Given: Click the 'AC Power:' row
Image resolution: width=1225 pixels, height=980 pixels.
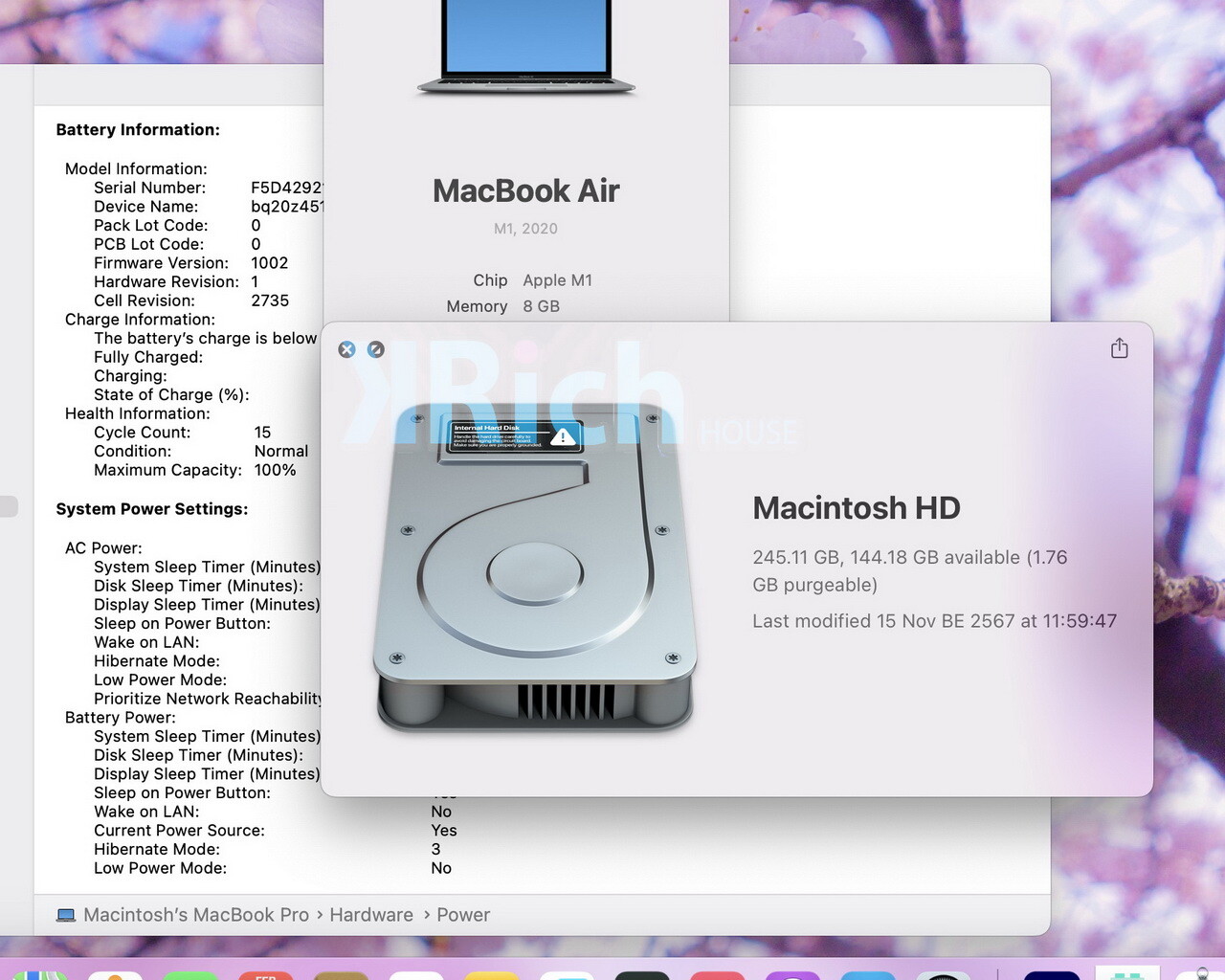Looking at the screenshot, I should coord(103,548).
